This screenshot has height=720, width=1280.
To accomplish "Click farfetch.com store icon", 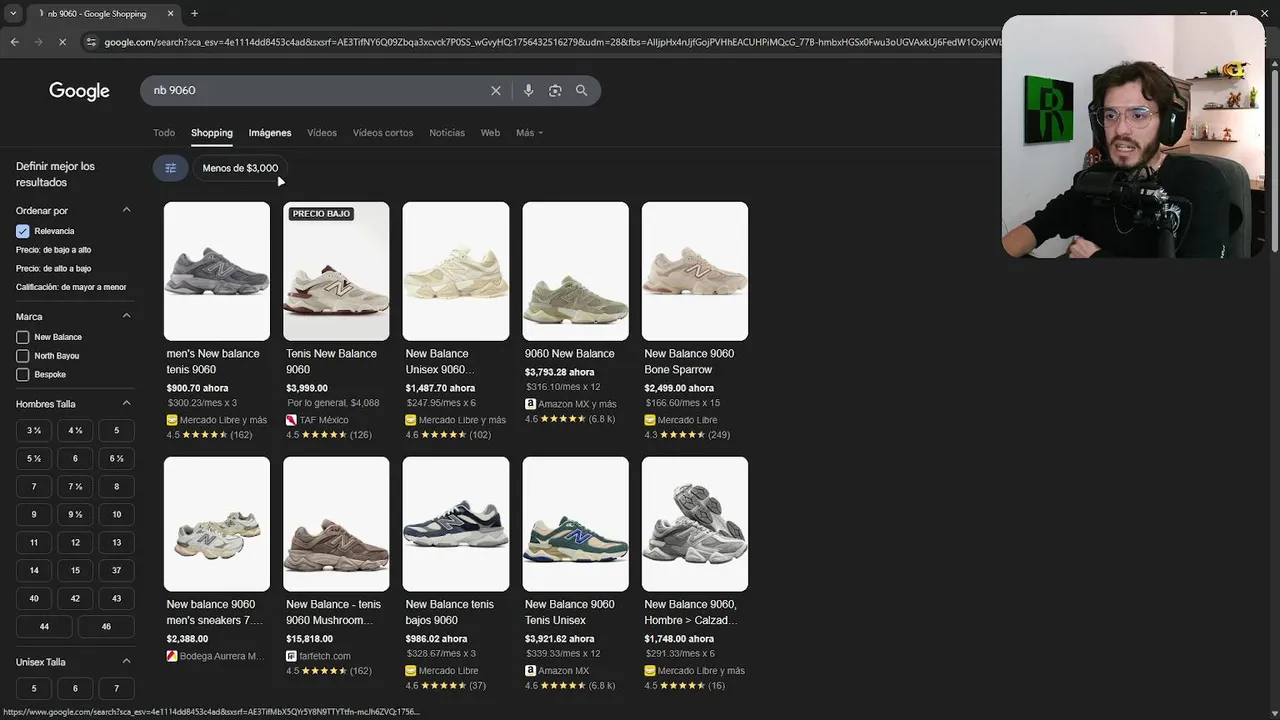I will pos(291,656).
